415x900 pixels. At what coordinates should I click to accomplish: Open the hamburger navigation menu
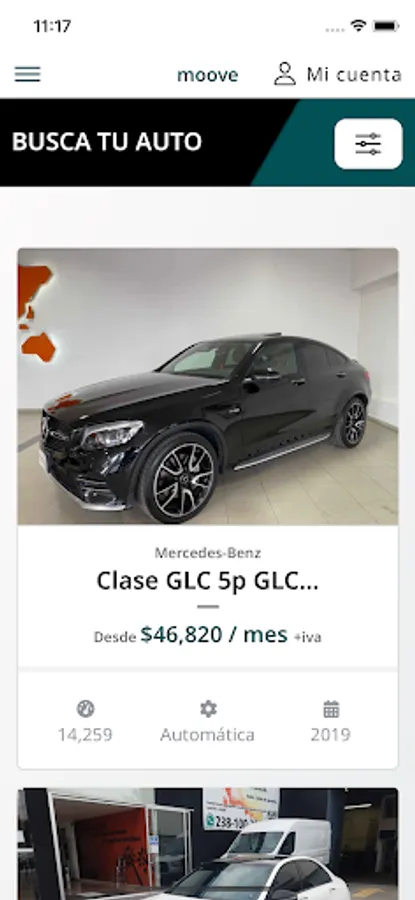coord(28,75)
